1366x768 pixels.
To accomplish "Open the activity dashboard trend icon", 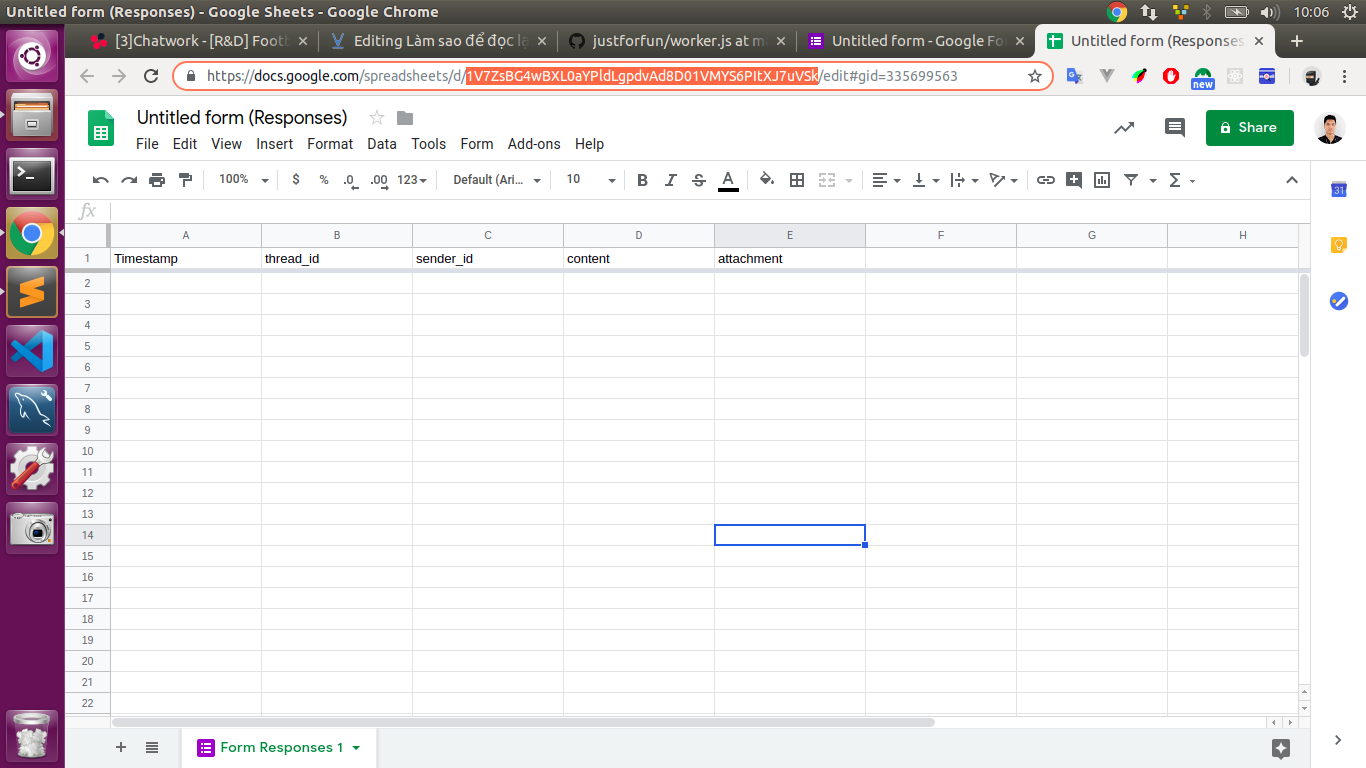I will pyautogui.click(x=1125, y=128).
